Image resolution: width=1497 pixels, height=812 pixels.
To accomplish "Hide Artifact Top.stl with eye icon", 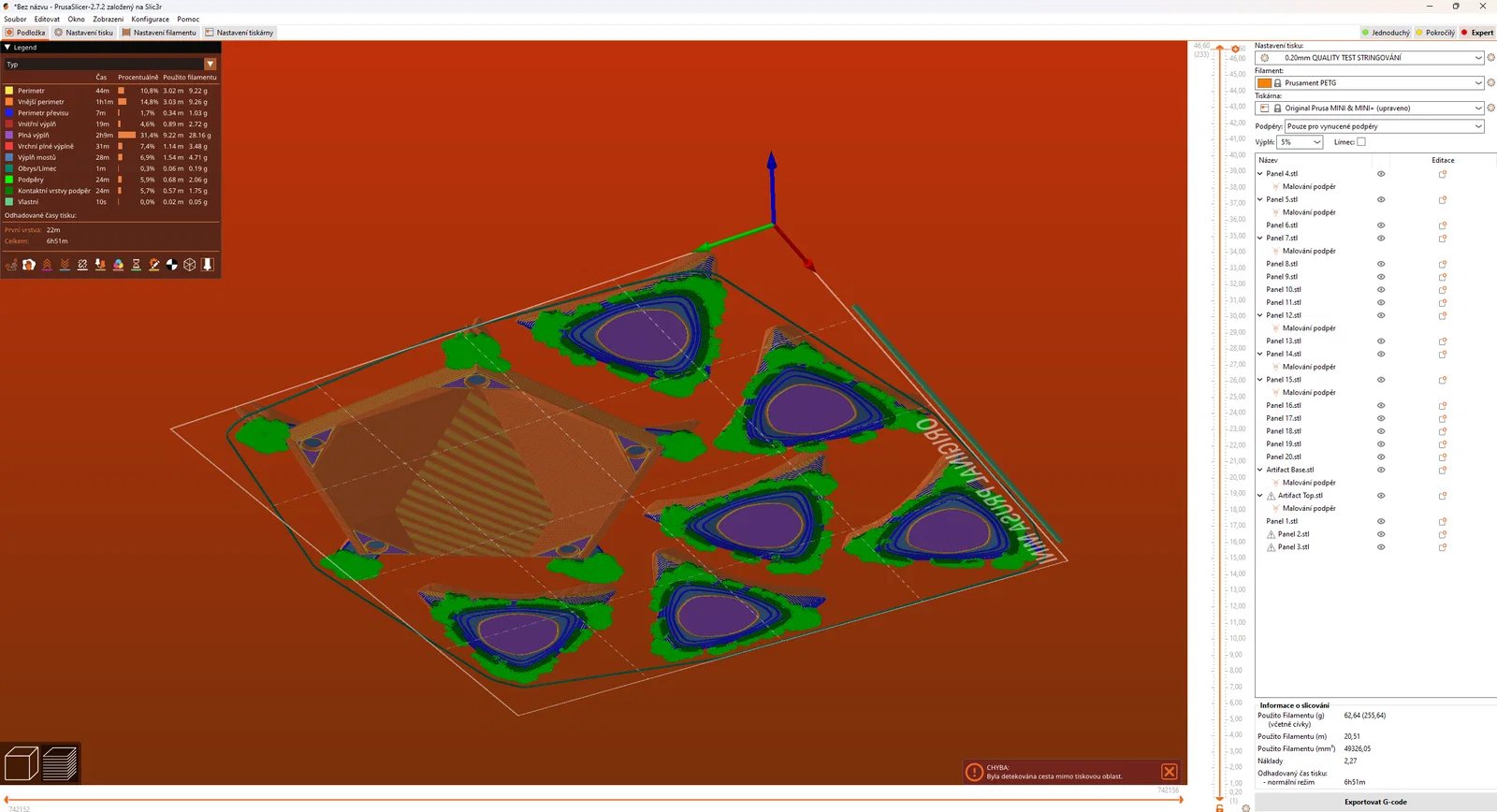I will (x=1381, y=496).
